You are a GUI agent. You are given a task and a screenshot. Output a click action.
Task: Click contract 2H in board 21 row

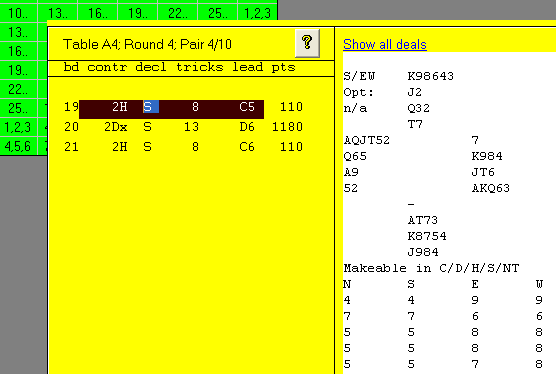click(x=120, y=147)
